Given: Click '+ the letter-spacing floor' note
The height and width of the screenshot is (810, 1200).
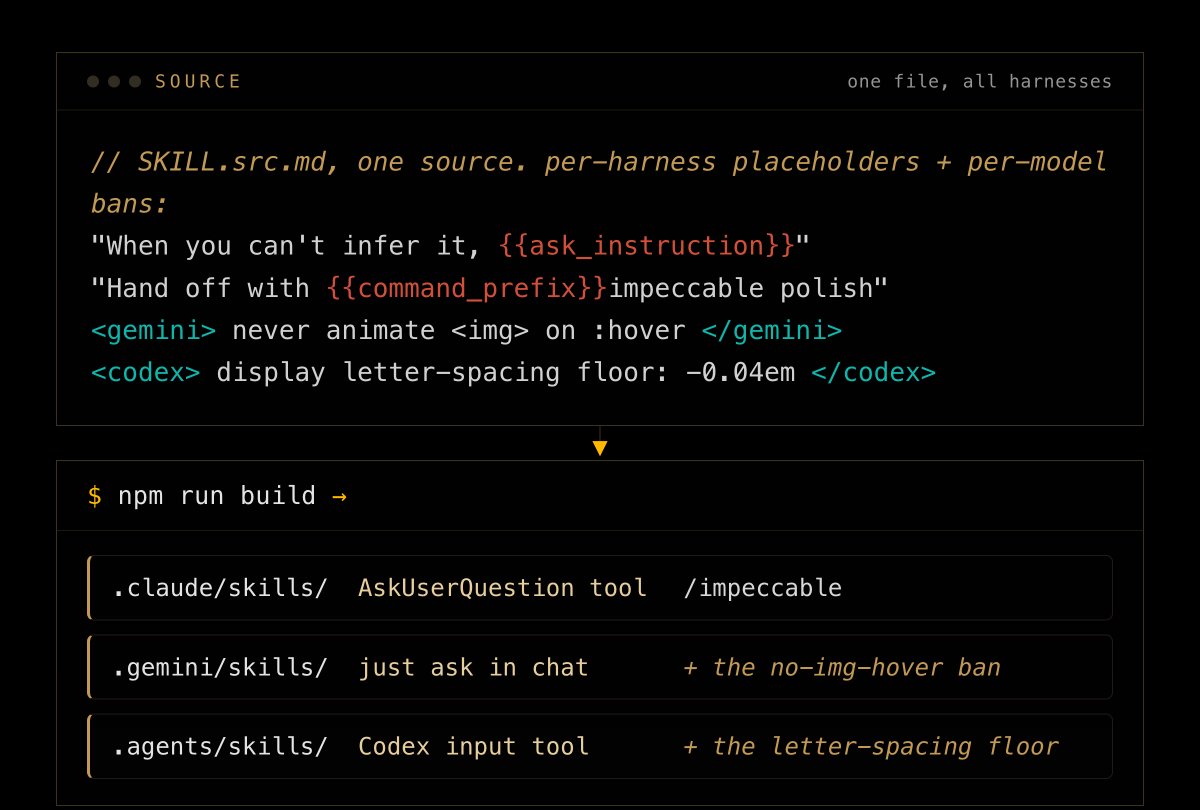Looking at the screenshot, I should coord(871,746).
